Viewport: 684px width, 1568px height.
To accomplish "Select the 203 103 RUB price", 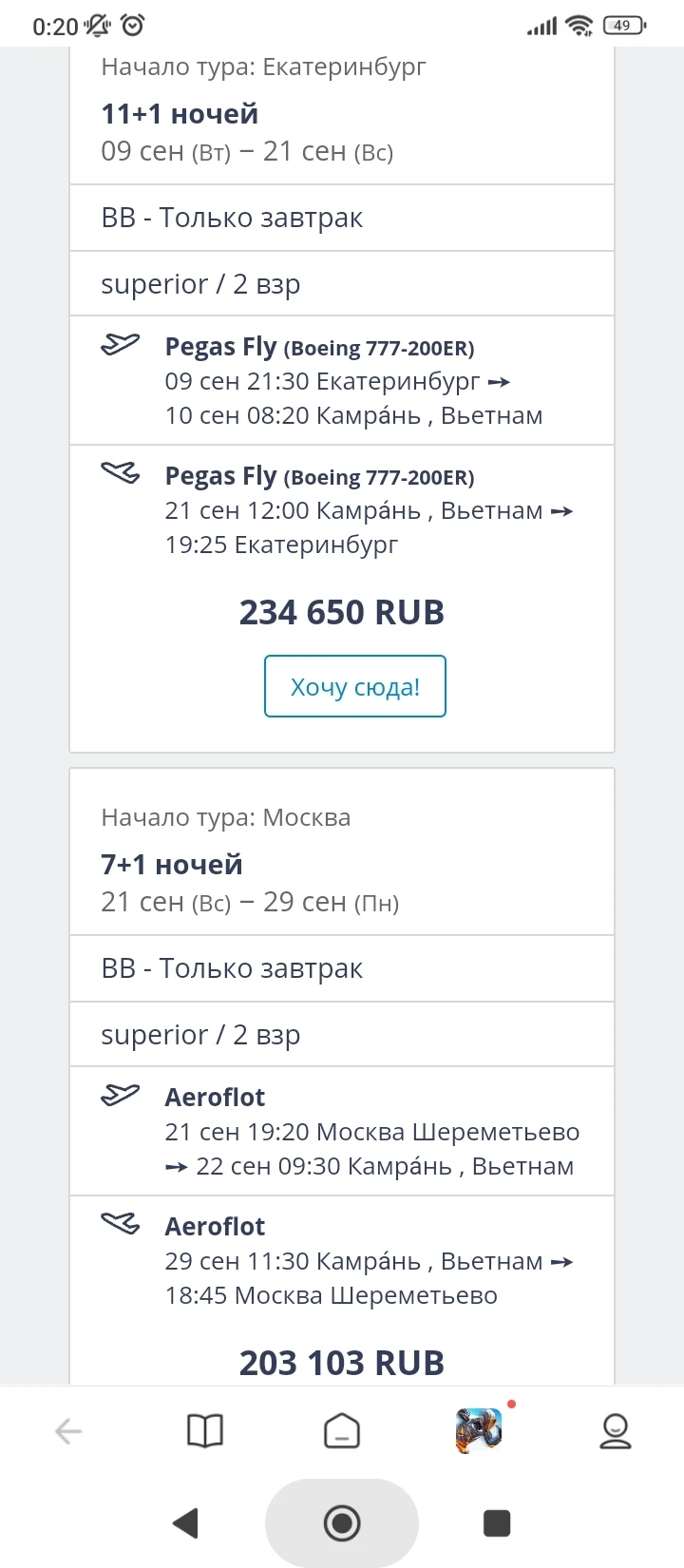I will tap(342, 1363).
